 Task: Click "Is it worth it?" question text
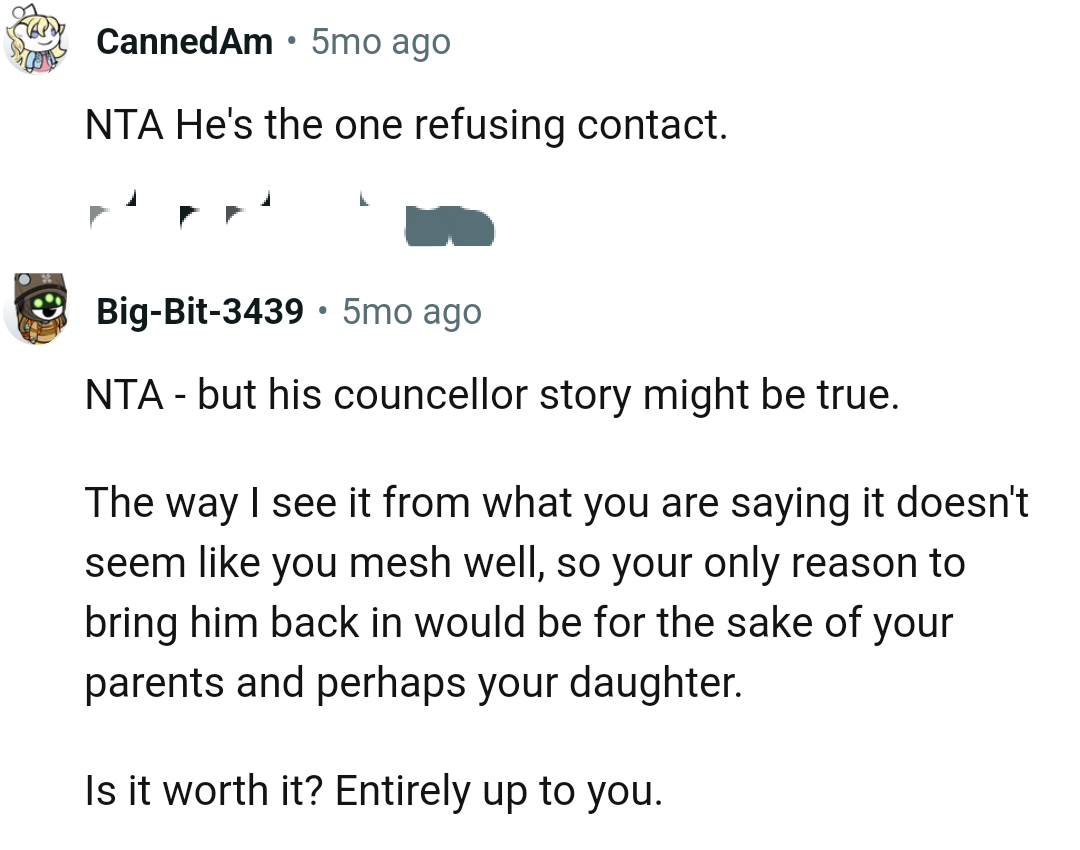coord(205,791)
